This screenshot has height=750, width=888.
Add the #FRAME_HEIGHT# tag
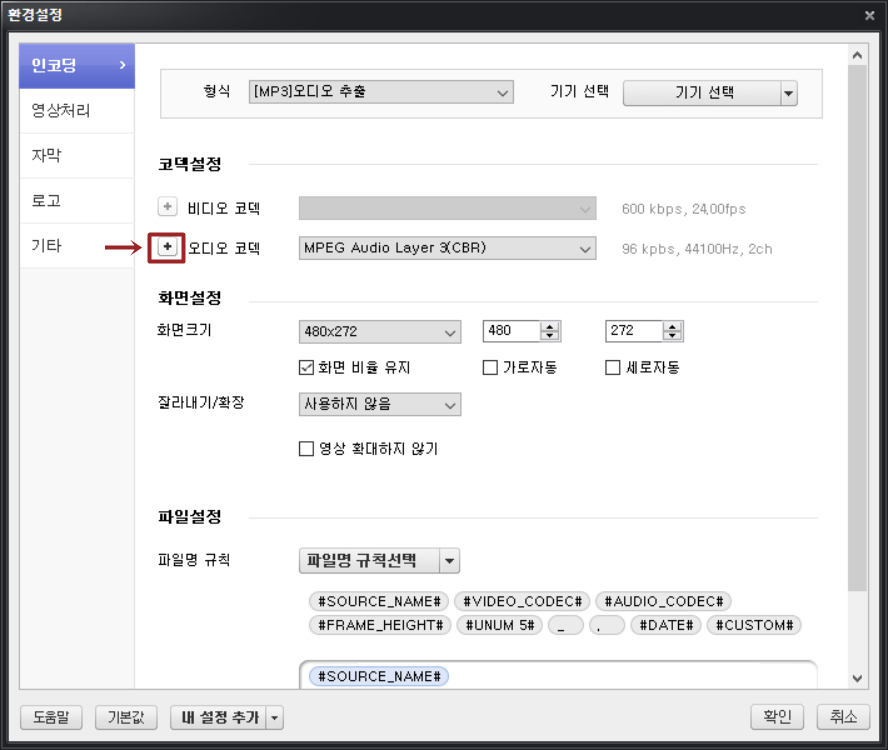[x=380, y=625]
